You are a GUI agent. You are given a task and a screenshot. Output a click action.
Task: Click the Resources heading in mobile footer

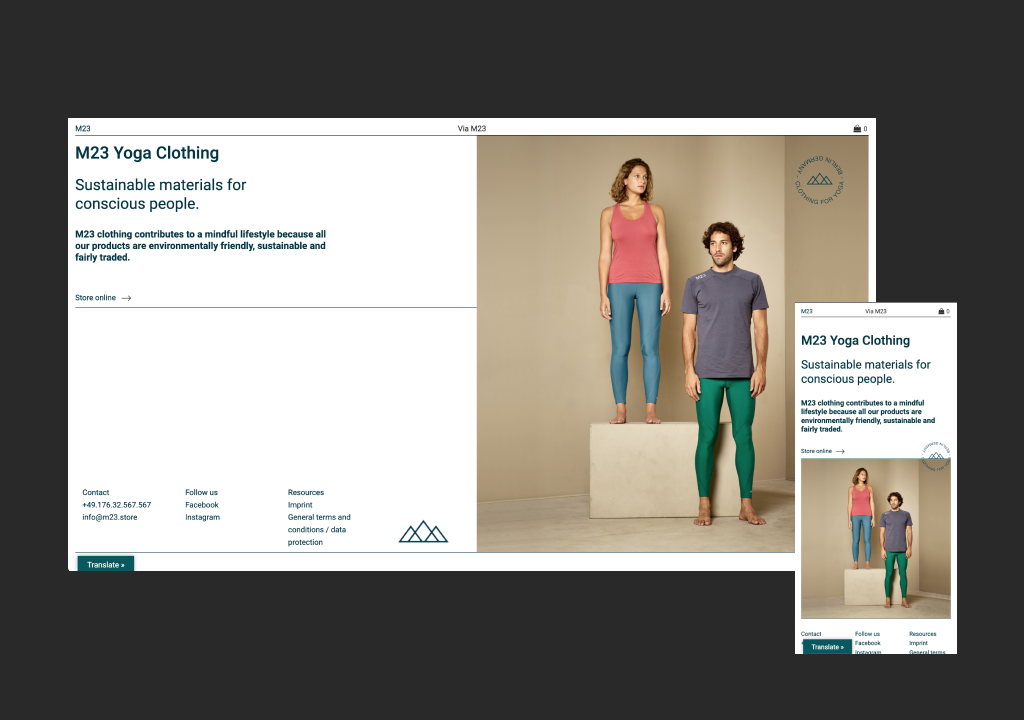(x=923, y=634)
